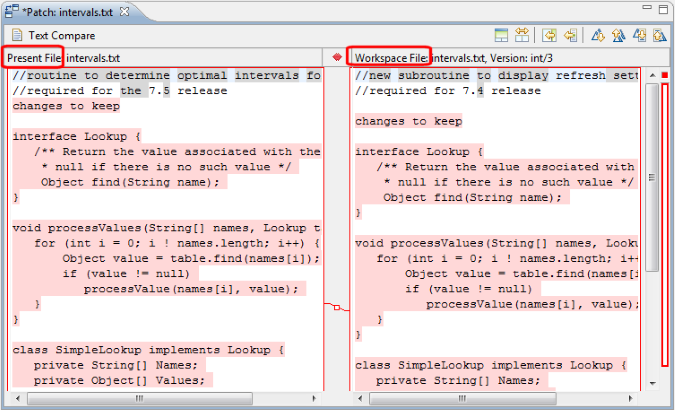This screenshot has height=410, width=675.
Task: Click the Switch Compare Viewer icon
Action: (502, 36)
